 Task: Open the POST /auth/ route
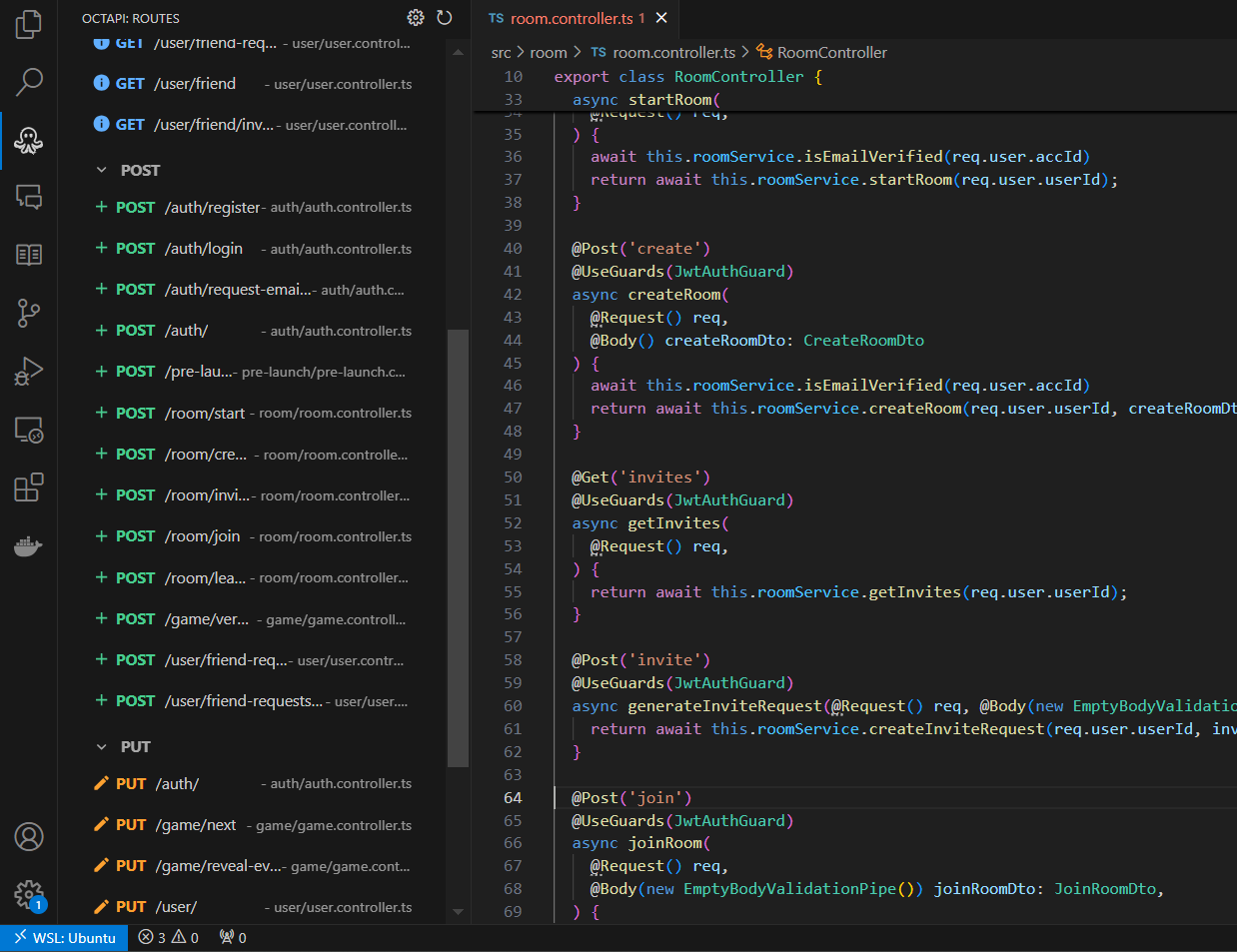pyautogui.click(x=252, y=331)
